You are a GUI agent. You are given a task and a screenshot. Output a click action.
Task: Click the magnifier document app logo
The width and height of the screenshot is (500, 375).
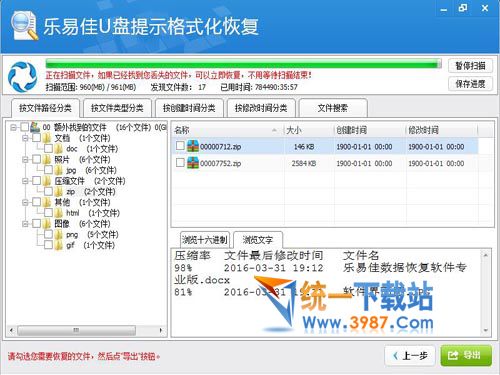pos(23,25)
